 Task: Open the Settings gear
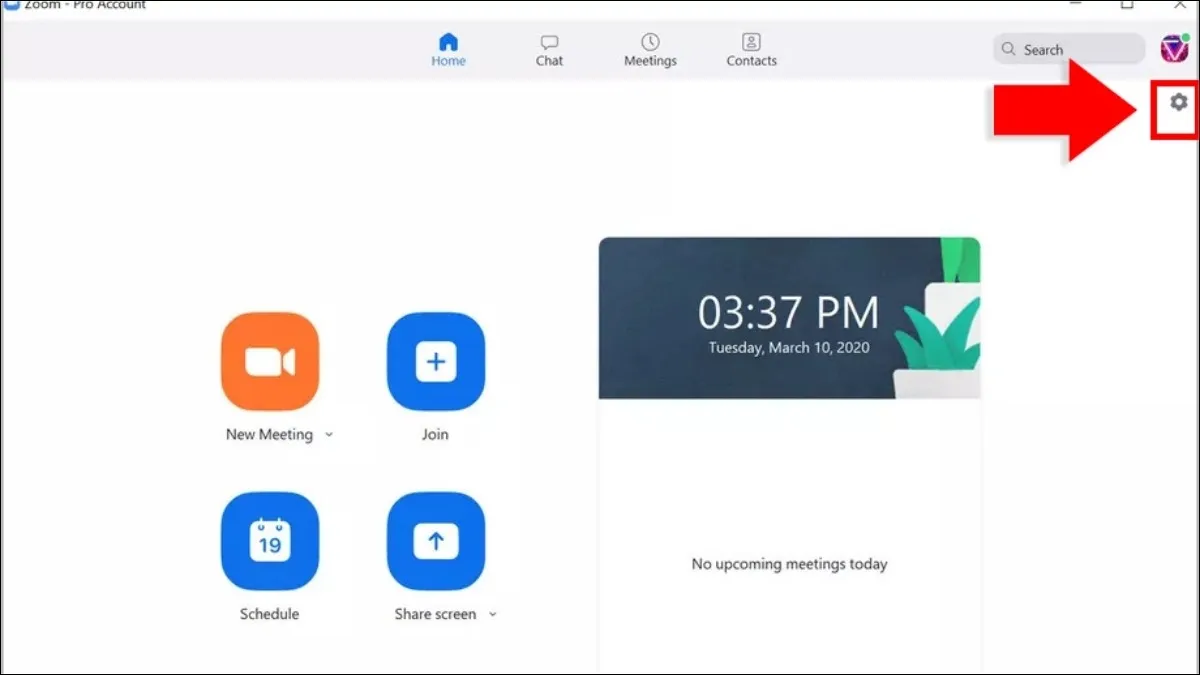pos(1179,102)
